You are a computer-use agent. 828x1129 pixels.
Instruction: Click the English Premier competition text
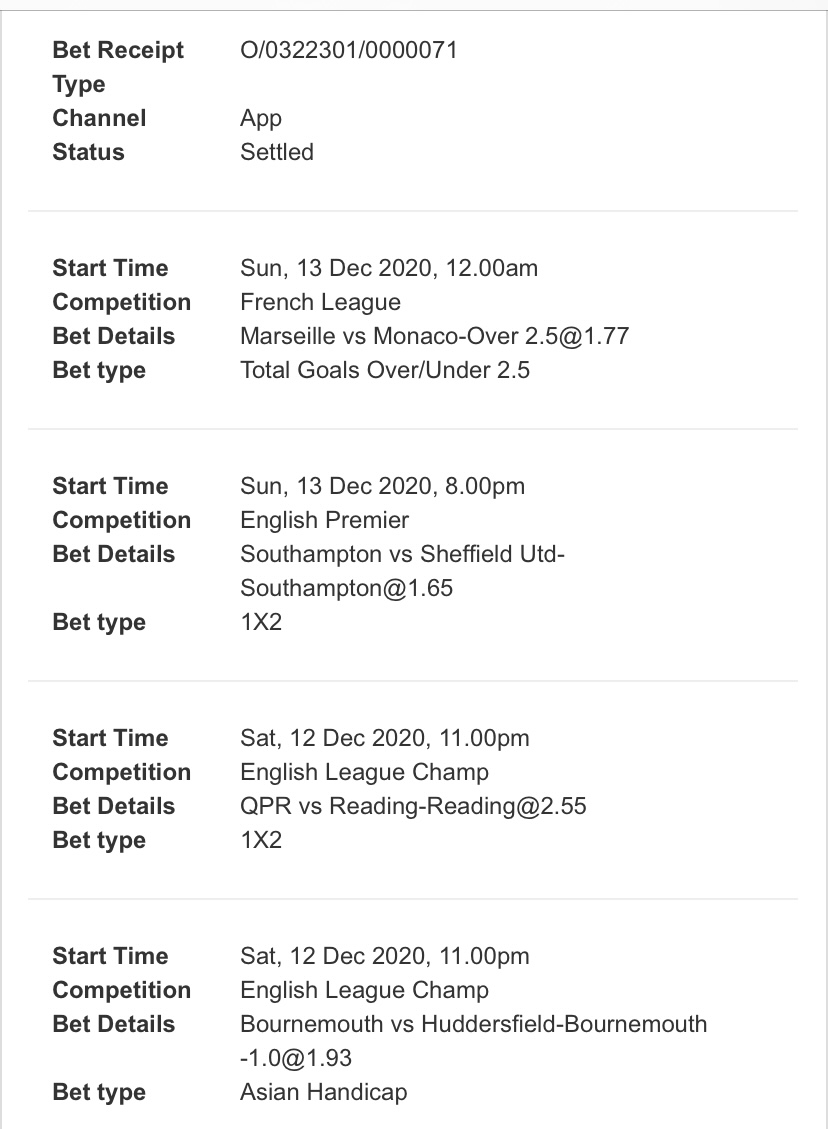tap(324, 520)
